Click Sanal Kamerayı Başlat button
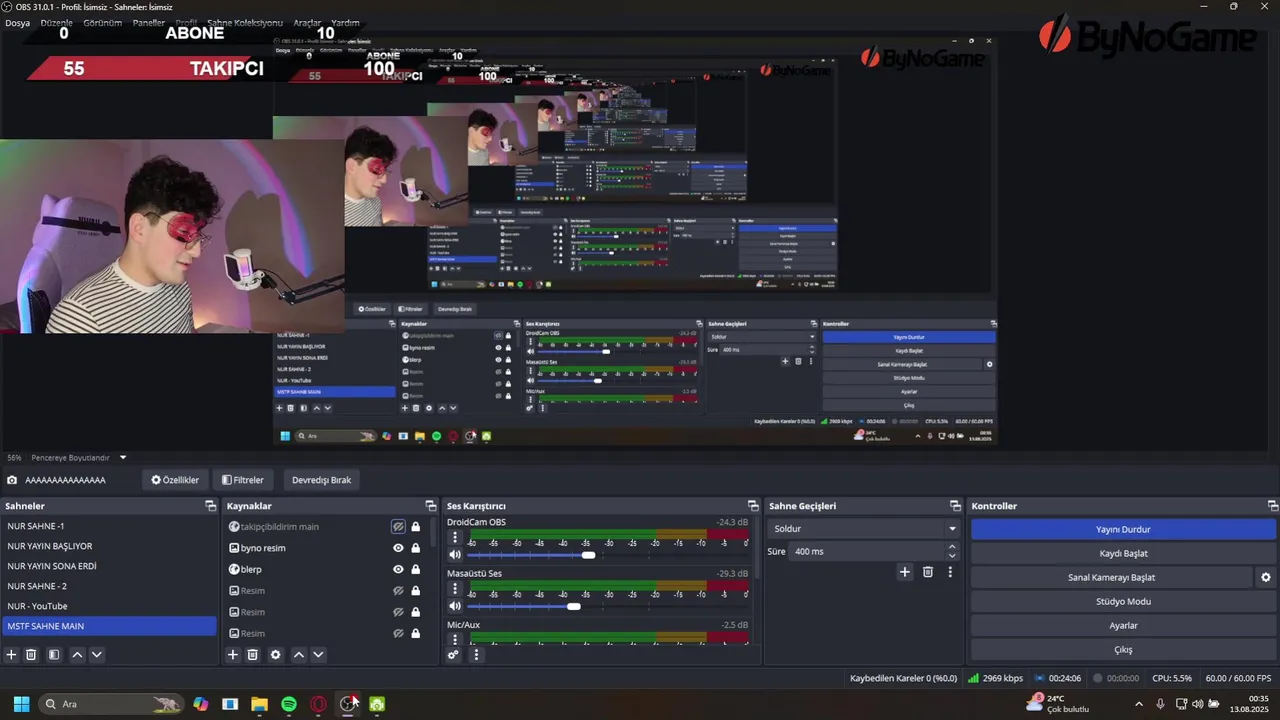The height and width of the screenshot is (720, 1280). [x=1111, y=577]
